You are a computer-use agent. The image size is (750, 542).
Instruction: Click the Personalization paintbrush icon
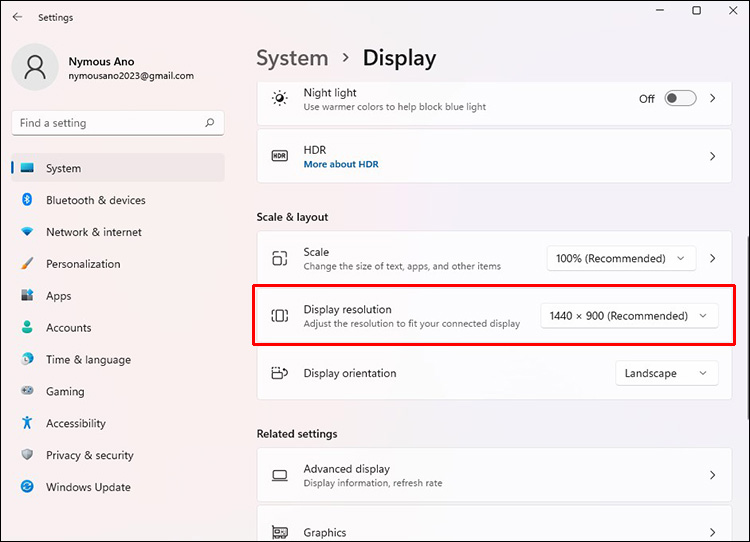pos(27,264)
